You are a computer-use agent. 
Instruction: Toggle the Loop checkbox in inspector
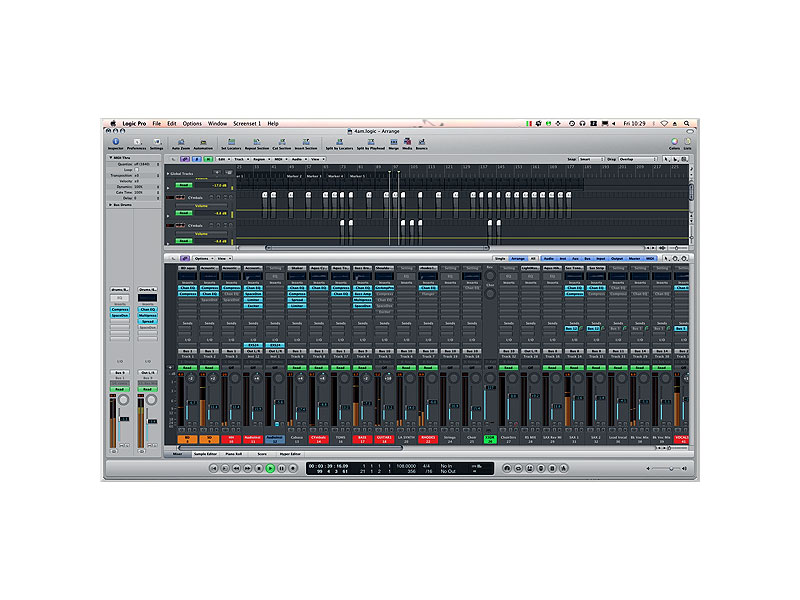pyautogui.click(x=136, y=169)
